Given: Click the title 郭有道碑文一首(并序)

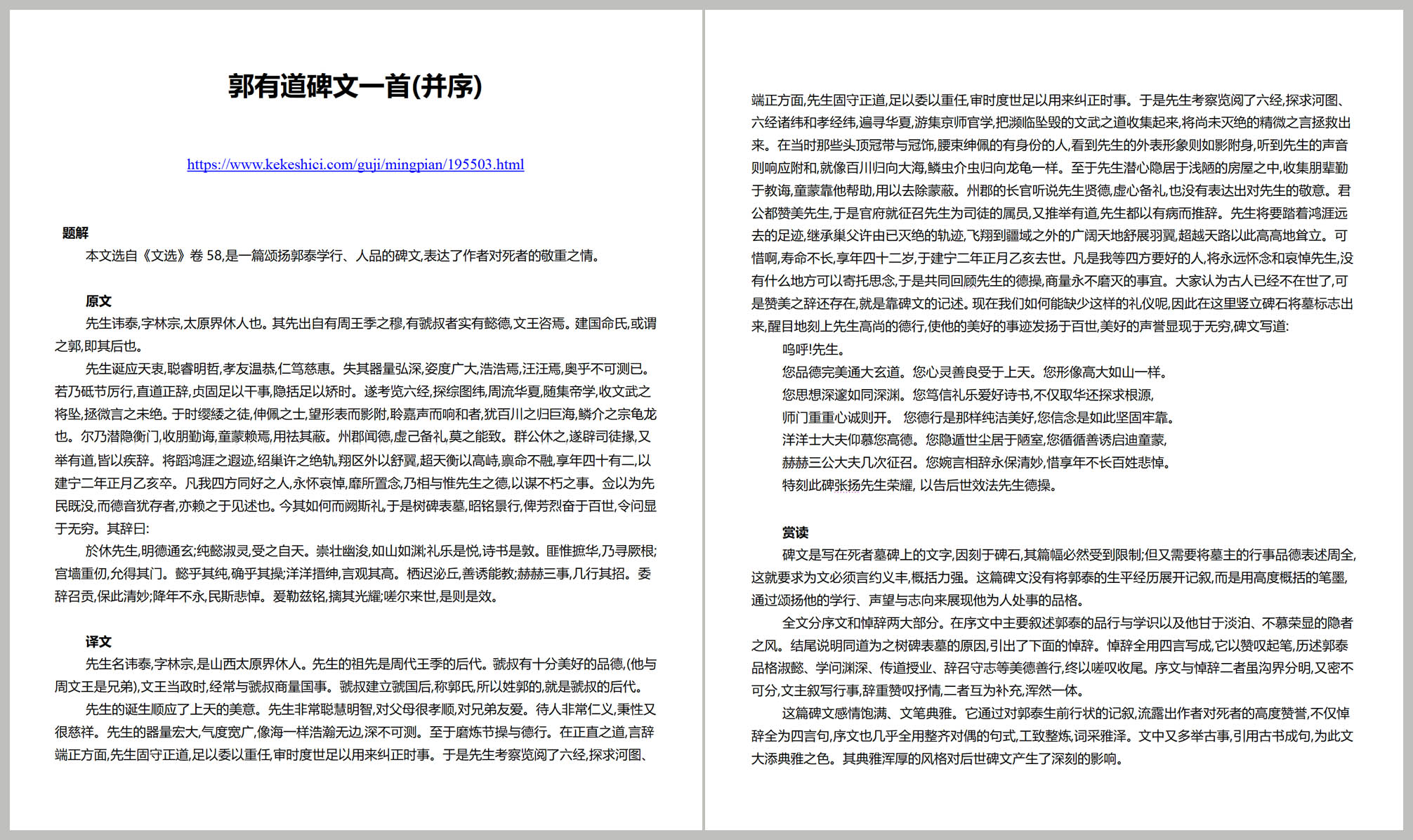Looking at the screenshot, I should pyautogui.click(x=355, y=86).
